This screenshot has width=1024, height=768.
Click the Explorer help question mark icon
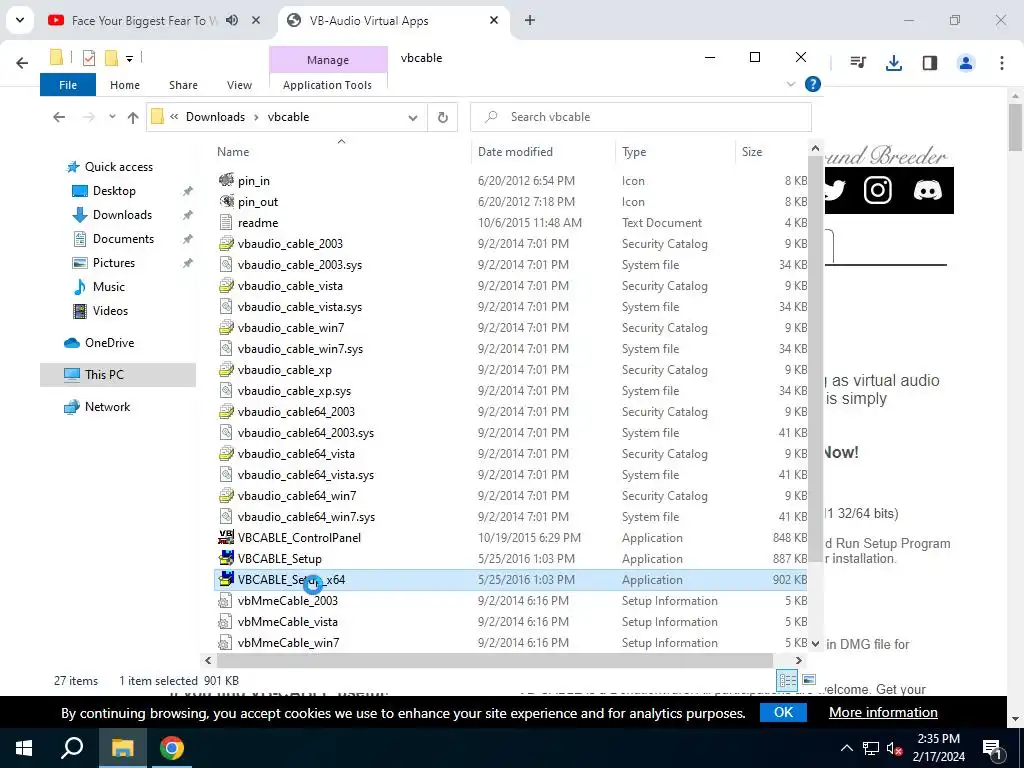(812, 84)
